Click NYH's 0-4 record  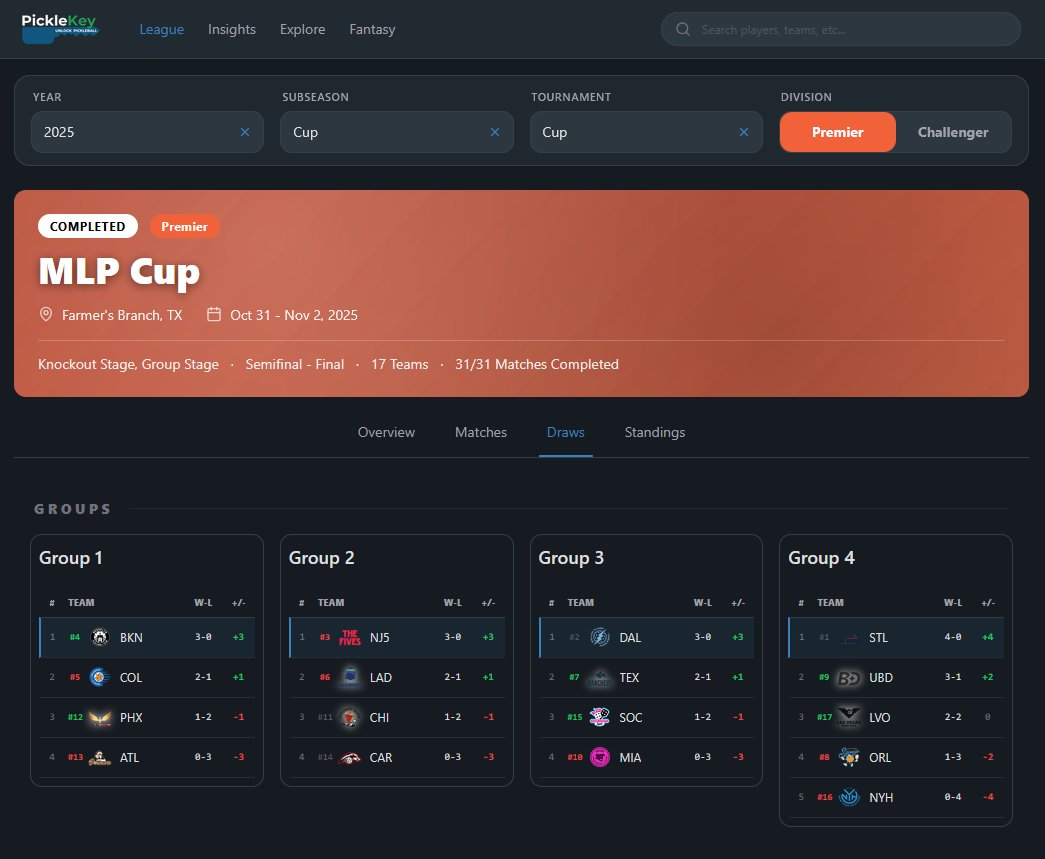click(x=952, y=797)
